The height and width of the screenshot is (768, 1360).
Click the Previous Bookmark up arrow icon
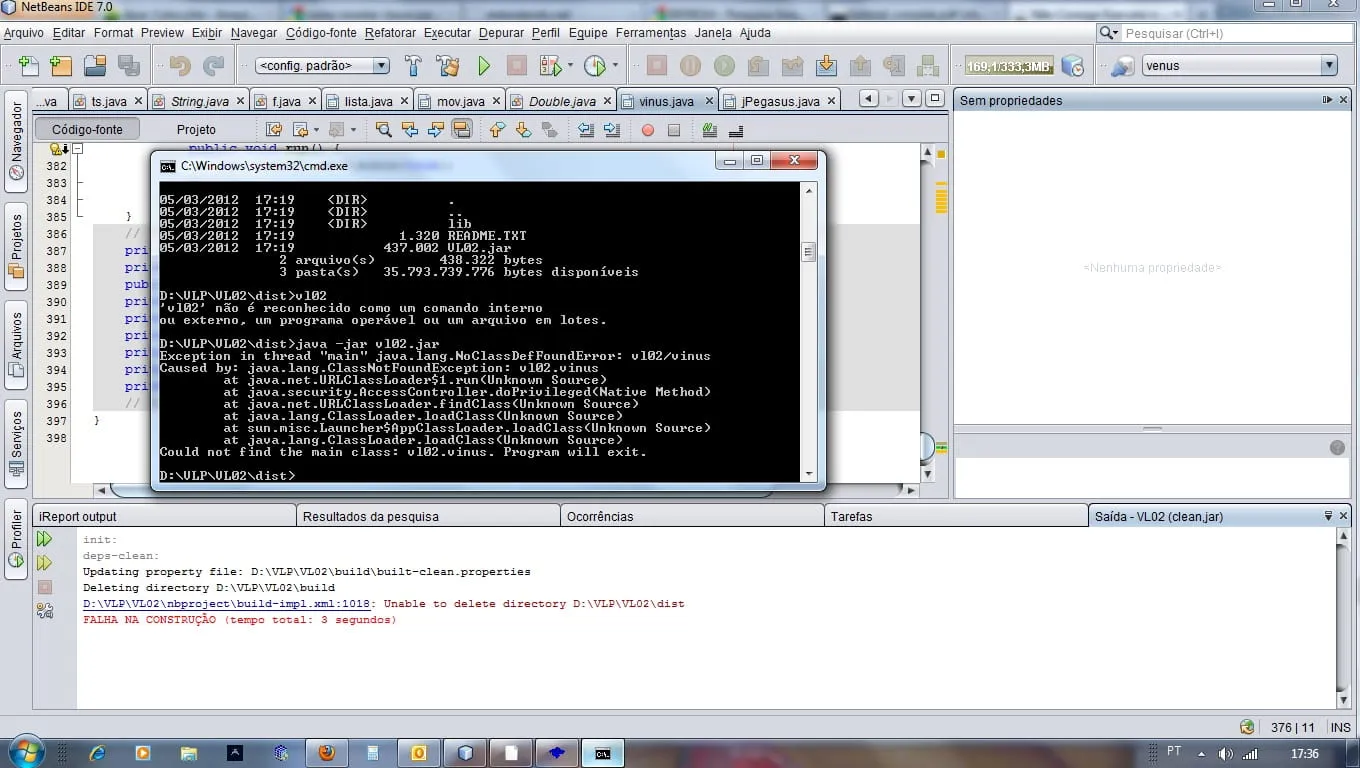pos(497,130)
